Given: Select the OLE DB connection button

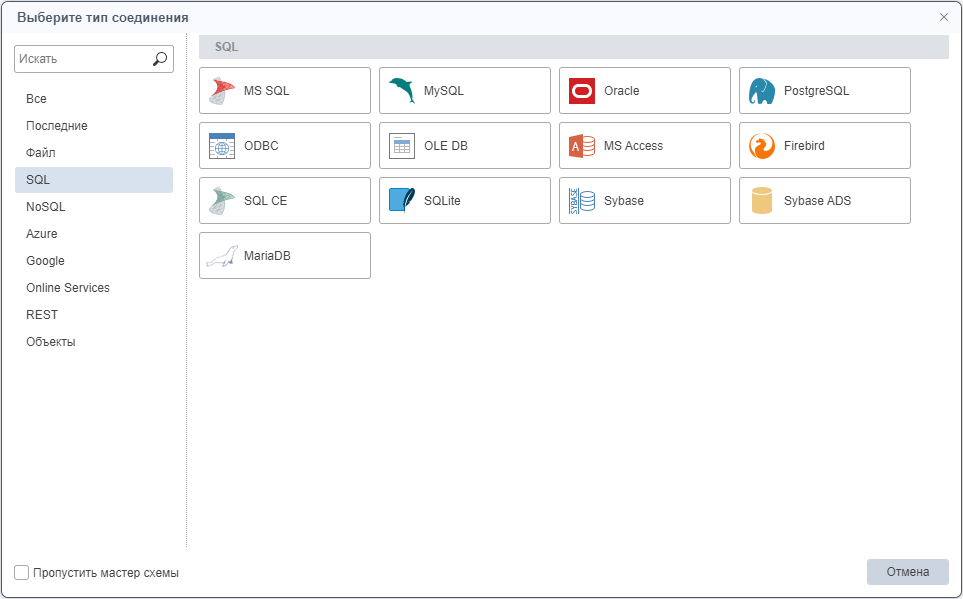Looking at the screenshot, I should tap(464, 146).
